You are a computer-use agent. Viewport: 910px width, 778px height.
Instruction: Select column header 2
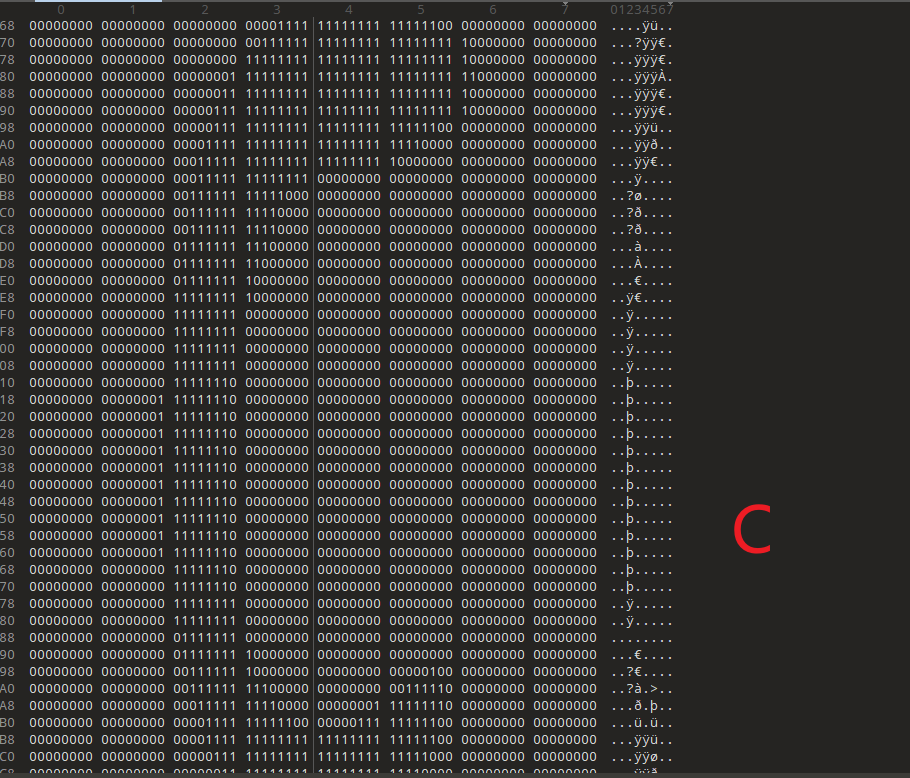pyautogui.click(x=205, y=10)
